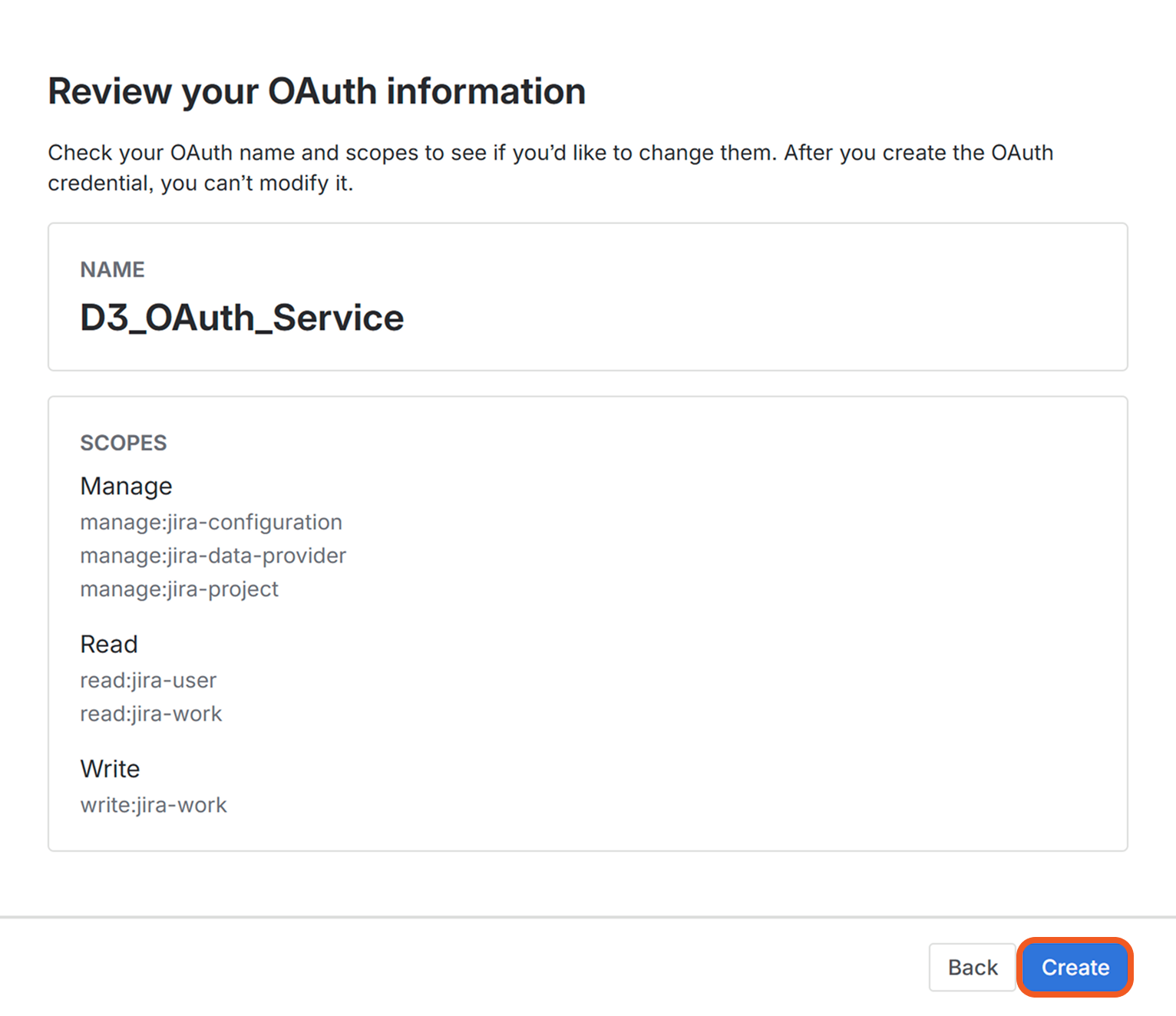Click the Write scope group heading
1176x1016 pixels.
tap(110, 768)
